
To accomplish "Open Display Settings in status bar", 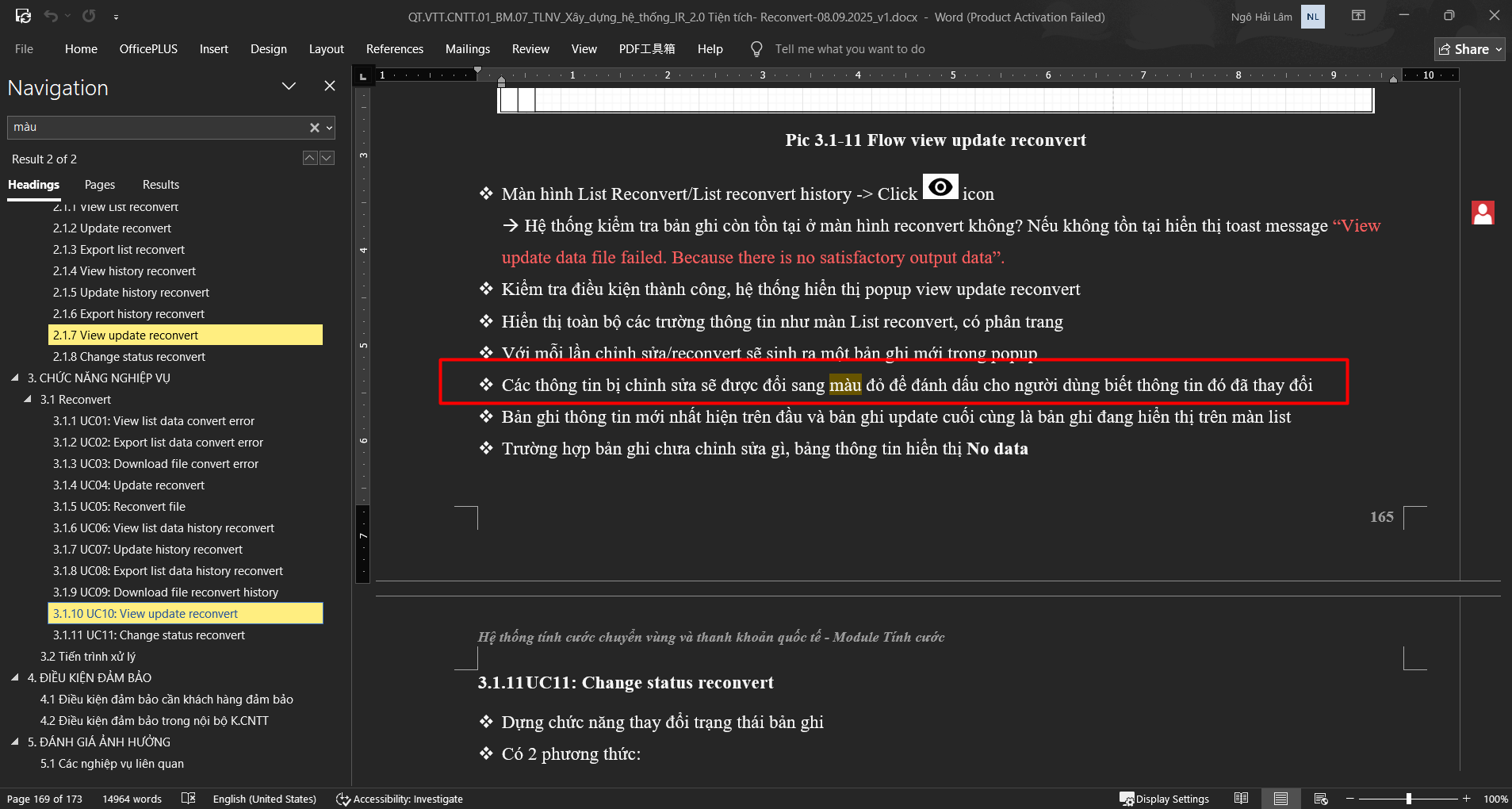I will click(x=1163, y=799).
